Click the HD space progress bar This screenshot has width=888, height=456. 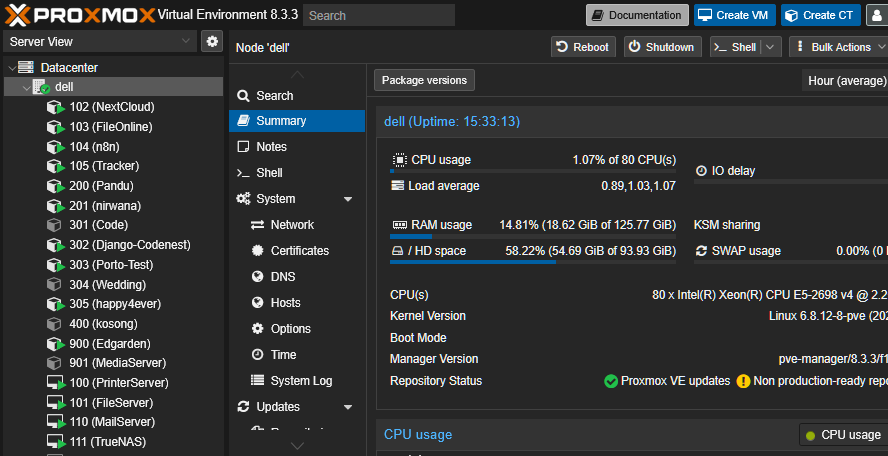click(533, 262)
